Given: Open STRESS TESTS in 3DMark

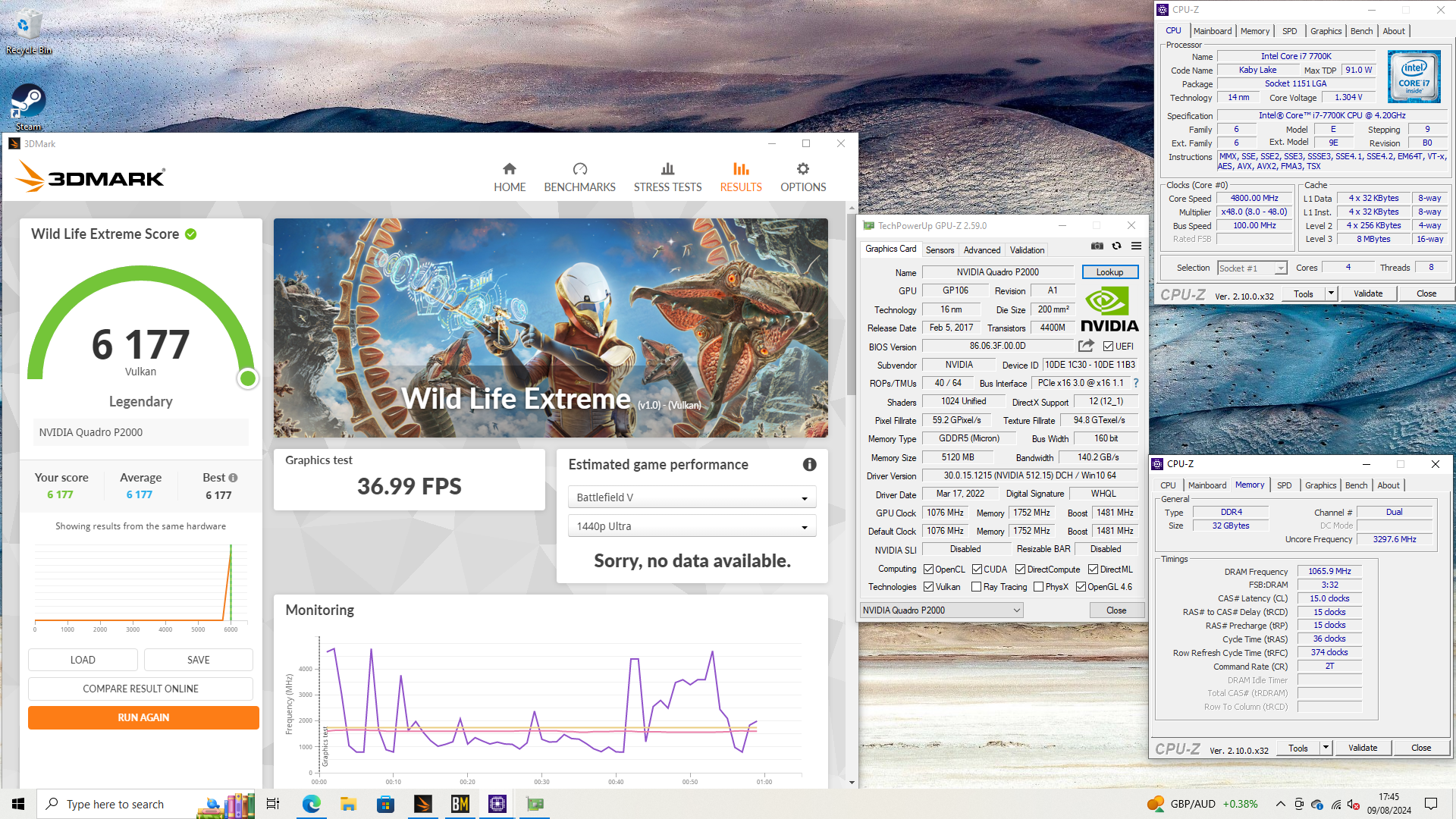Looking at the screenshot, I should click(x=667, y=177).
